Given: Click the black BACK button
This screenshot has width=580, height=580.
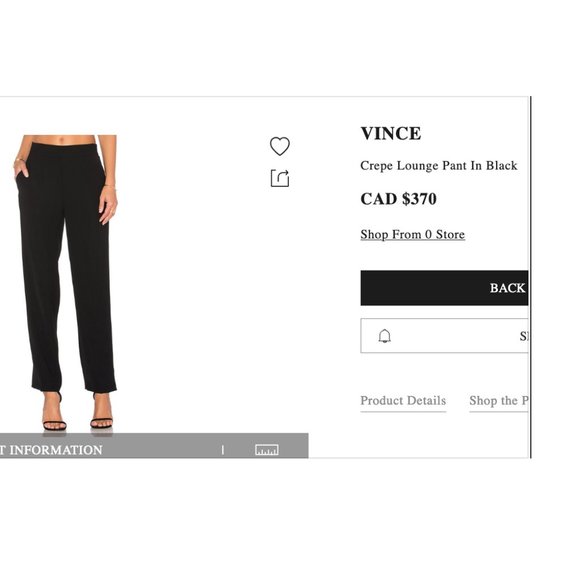Looking at the screenshot, I should 444,288.
